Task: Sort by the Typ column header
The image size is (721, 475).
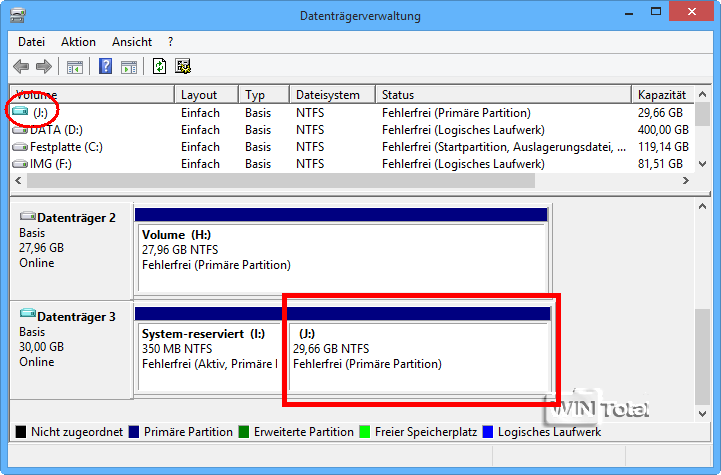Action: [x=264, y=95]
